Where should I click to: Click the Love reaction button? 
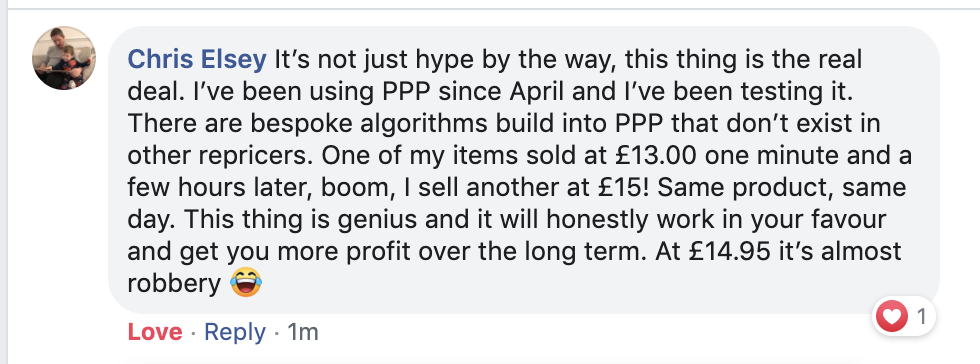(155, 332)
